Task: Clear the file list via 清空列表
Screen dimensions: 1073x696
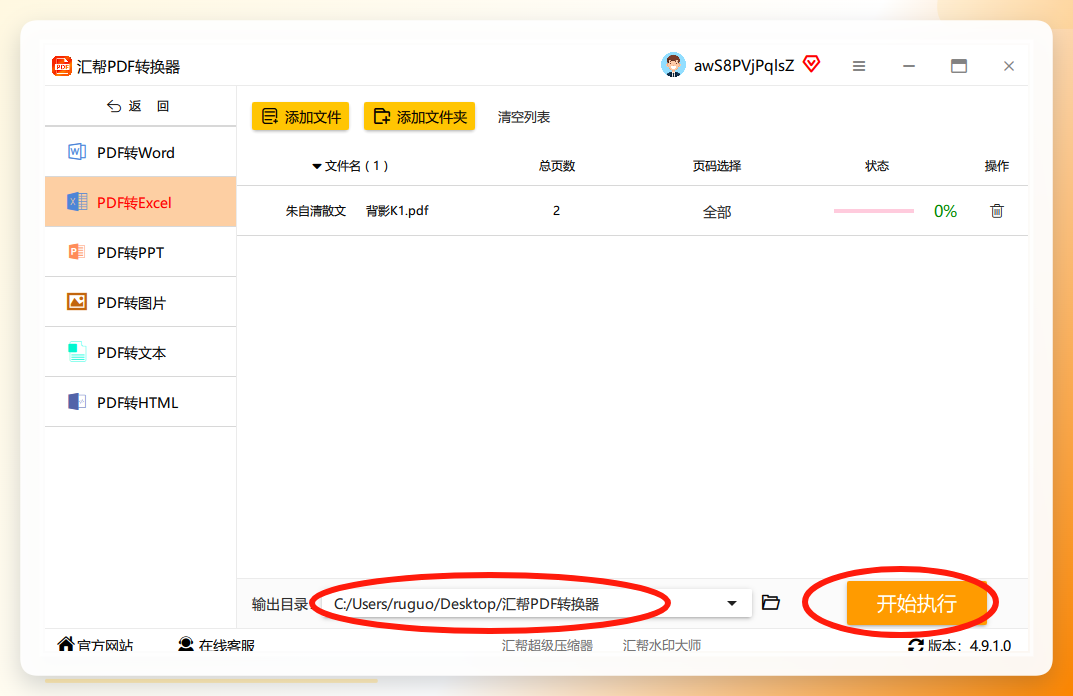Action: tap(524, 117)
